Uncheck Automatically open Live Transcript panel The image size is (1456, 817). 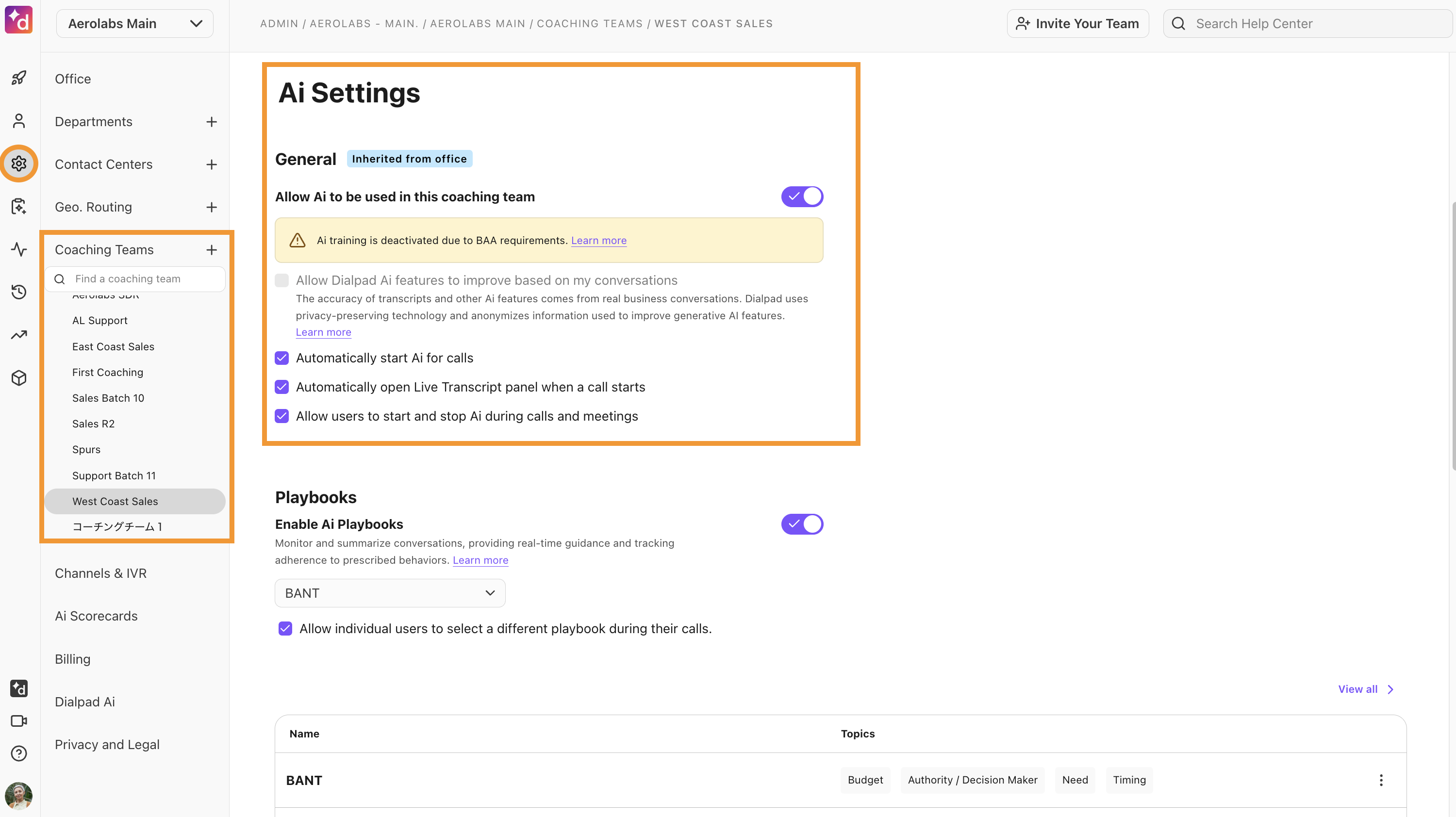point(281,387)
